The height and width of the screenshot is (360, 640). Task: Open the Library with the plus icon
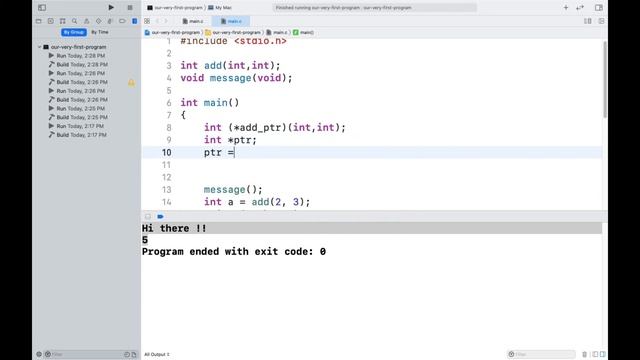click(566, 7)
